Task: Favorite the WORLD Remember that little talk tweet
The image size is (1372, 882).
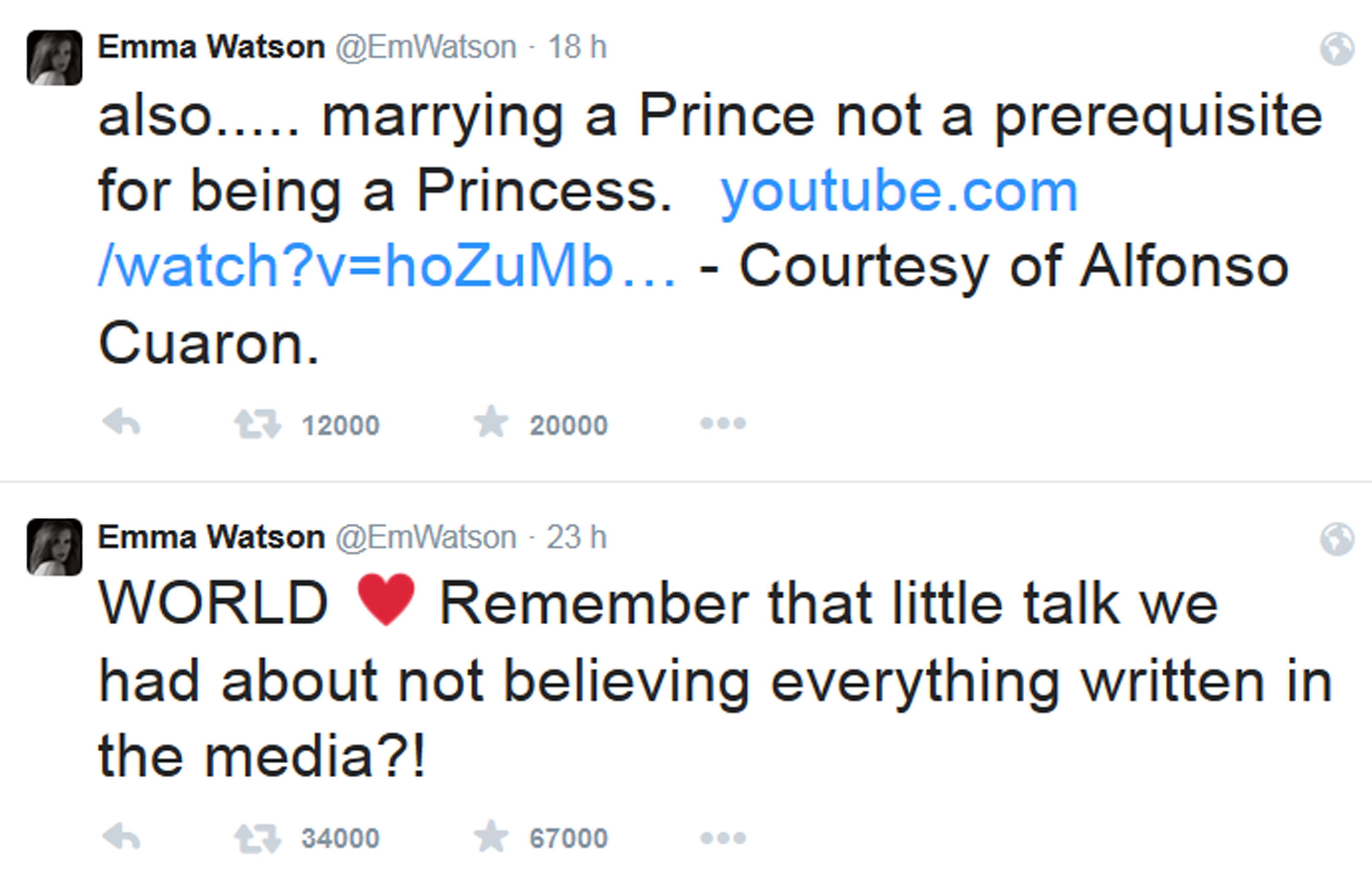Action: 491,837
